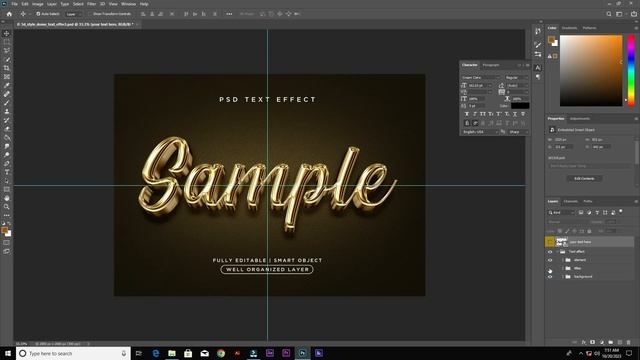
Task: Open the font size dropdown
Action: pyautogui.click(x=490, y=85)
